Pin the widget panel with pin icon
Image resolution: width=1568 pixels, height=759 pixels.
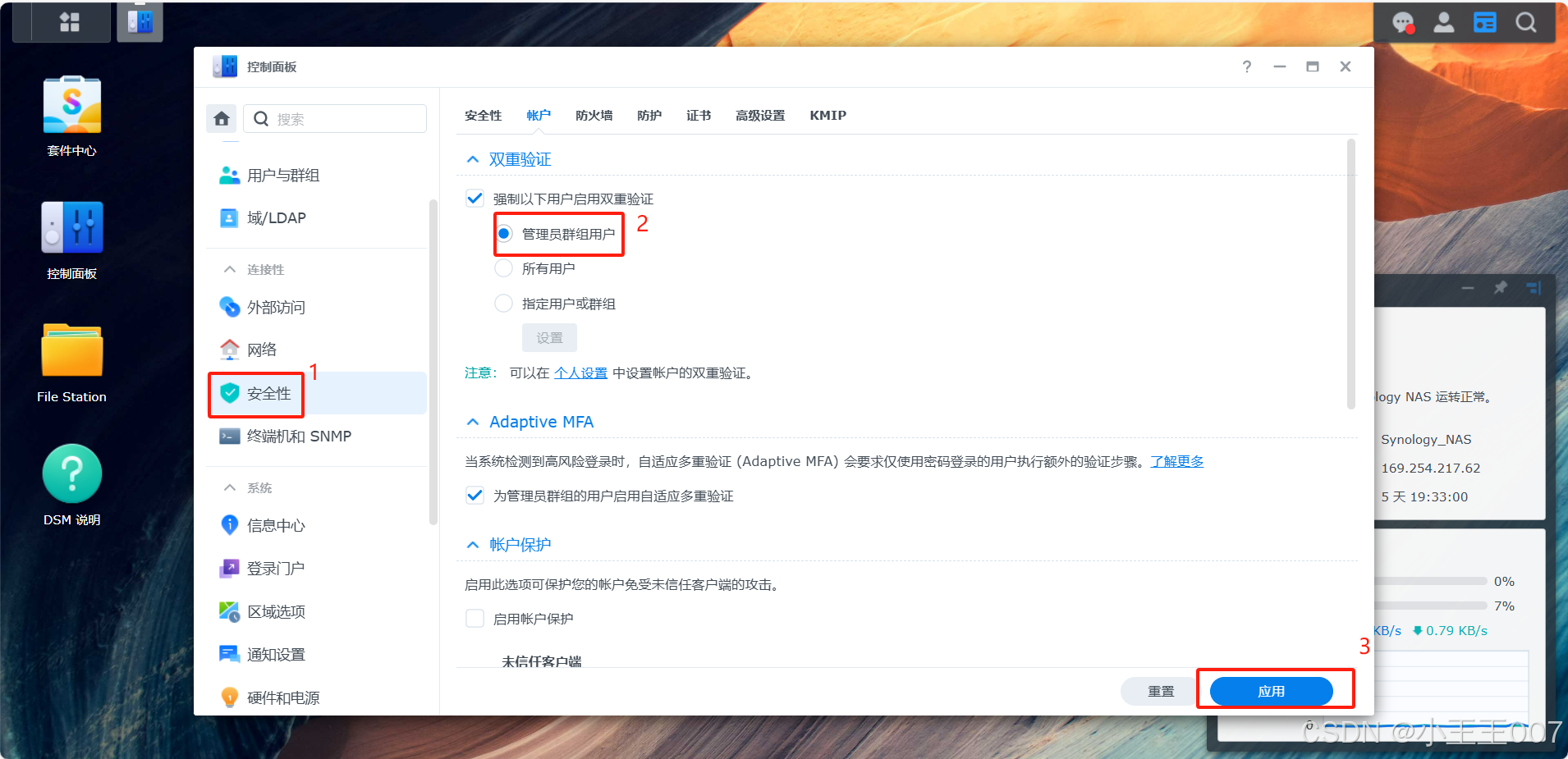coord(1501,288)
